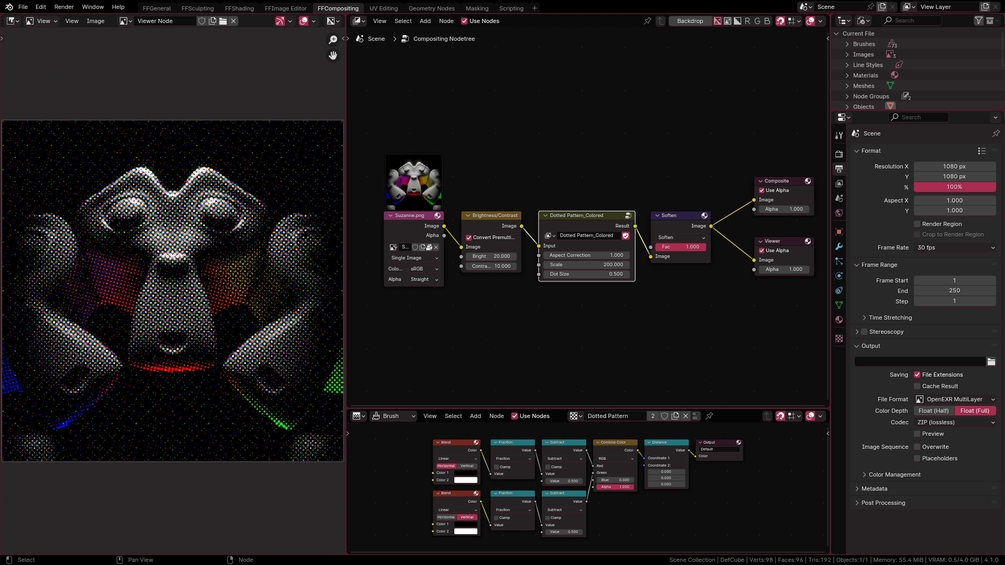The image size is (1005, 565).
Task: Click the zoom magnifier icon in image viewer
Action: point(333,40)
